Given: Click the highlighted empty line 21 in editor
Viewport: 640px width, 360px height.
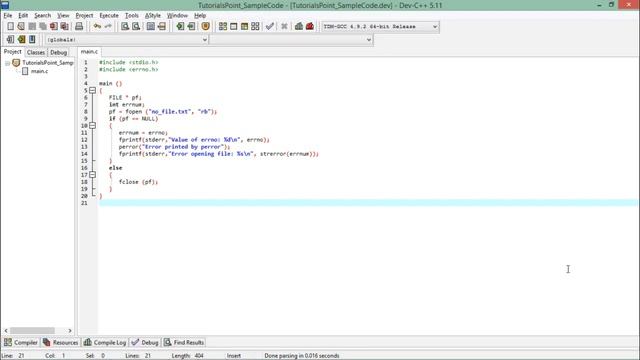Looking at the screenshot, I should coord(368,203).
